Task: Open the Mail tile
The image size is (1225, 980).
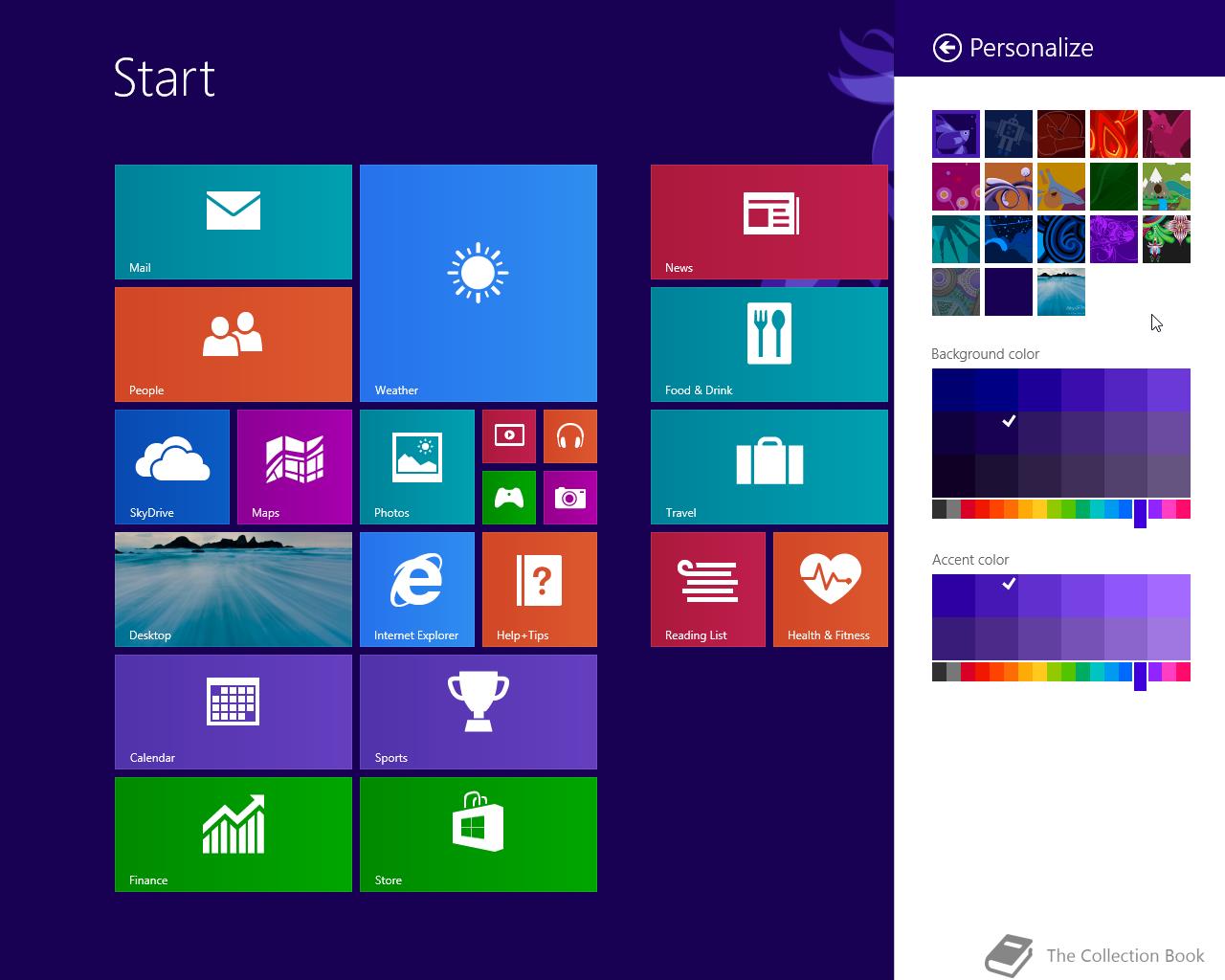Action: tap(234, 222)
